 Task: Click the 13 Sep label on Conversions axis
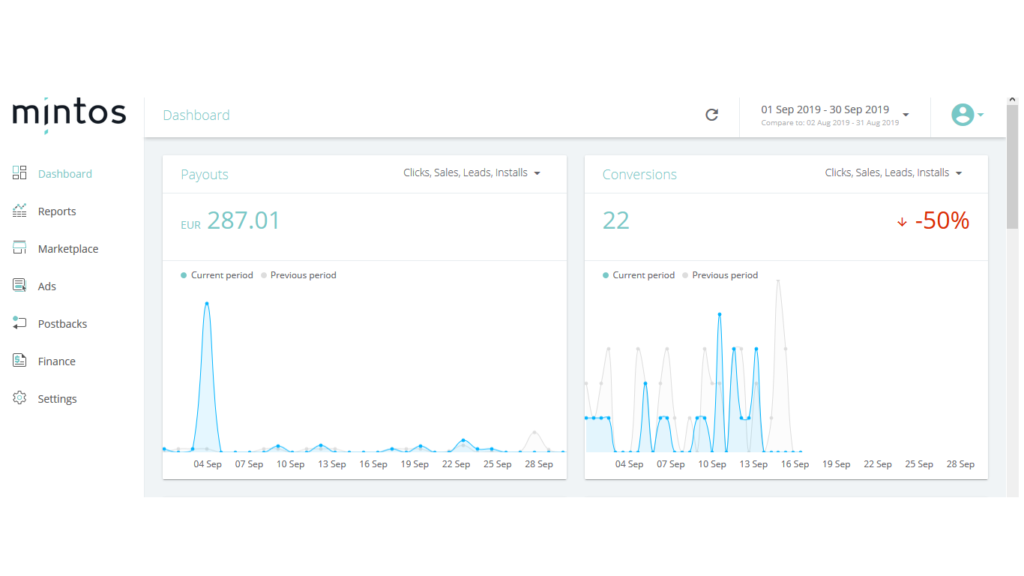[754, 464]
